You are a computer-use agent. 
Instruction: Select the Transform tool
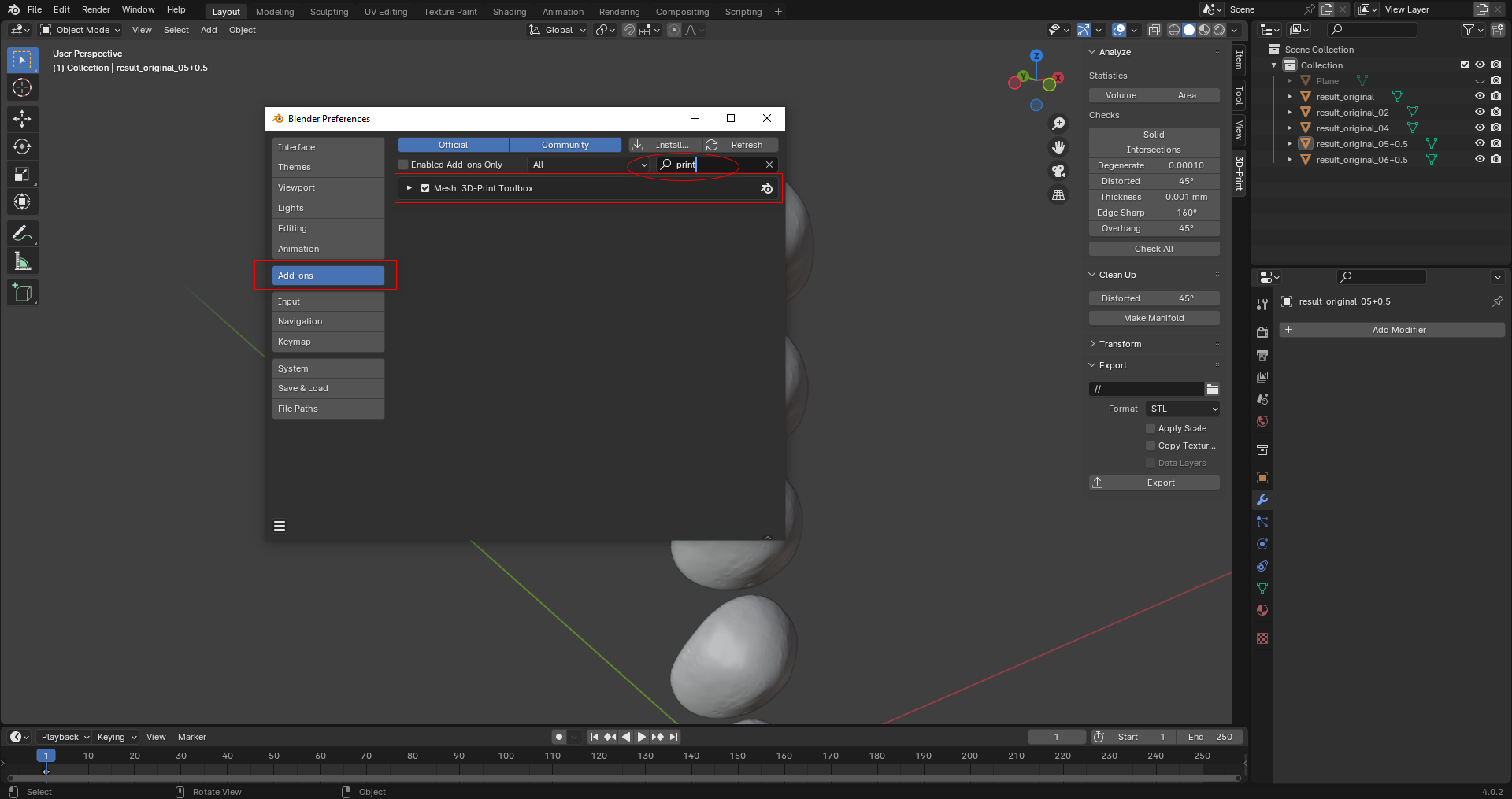(22, 202)
